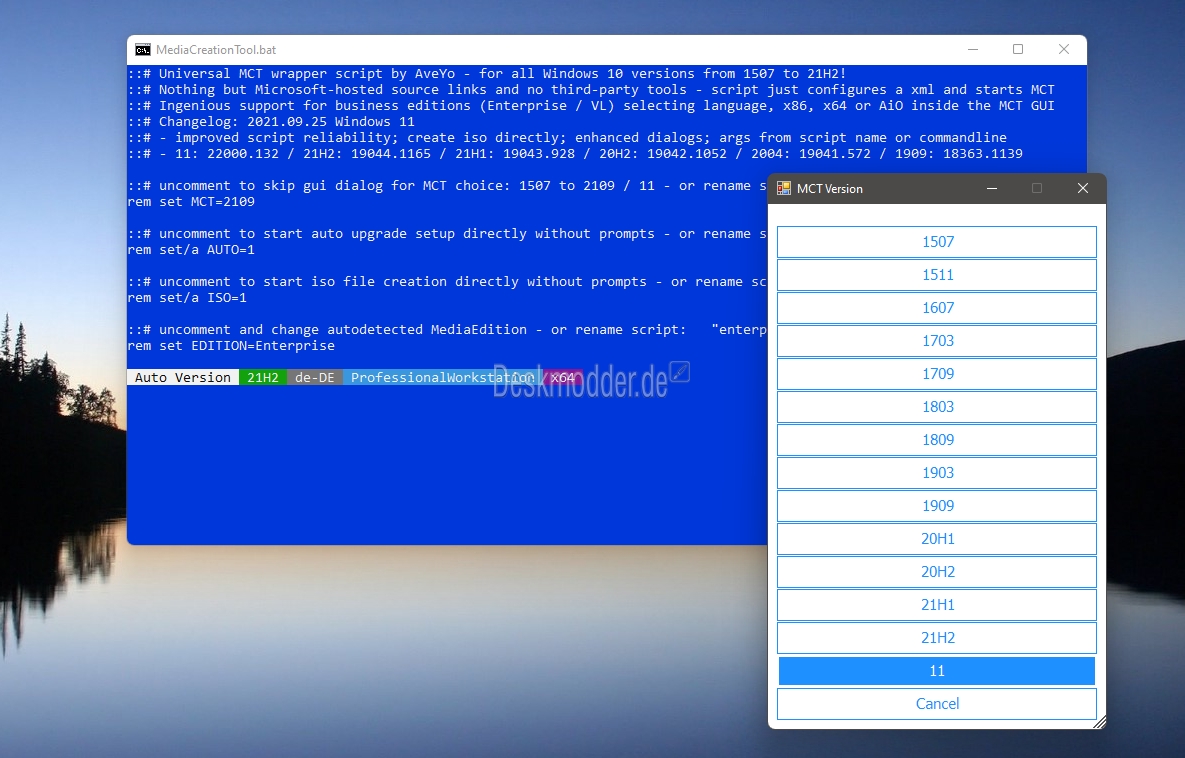Image resolution: width=1185 pixels, height=758 pixels.
Task: Choose version 1507 in MCT Version dialog
Action: (x=936, y=242)
